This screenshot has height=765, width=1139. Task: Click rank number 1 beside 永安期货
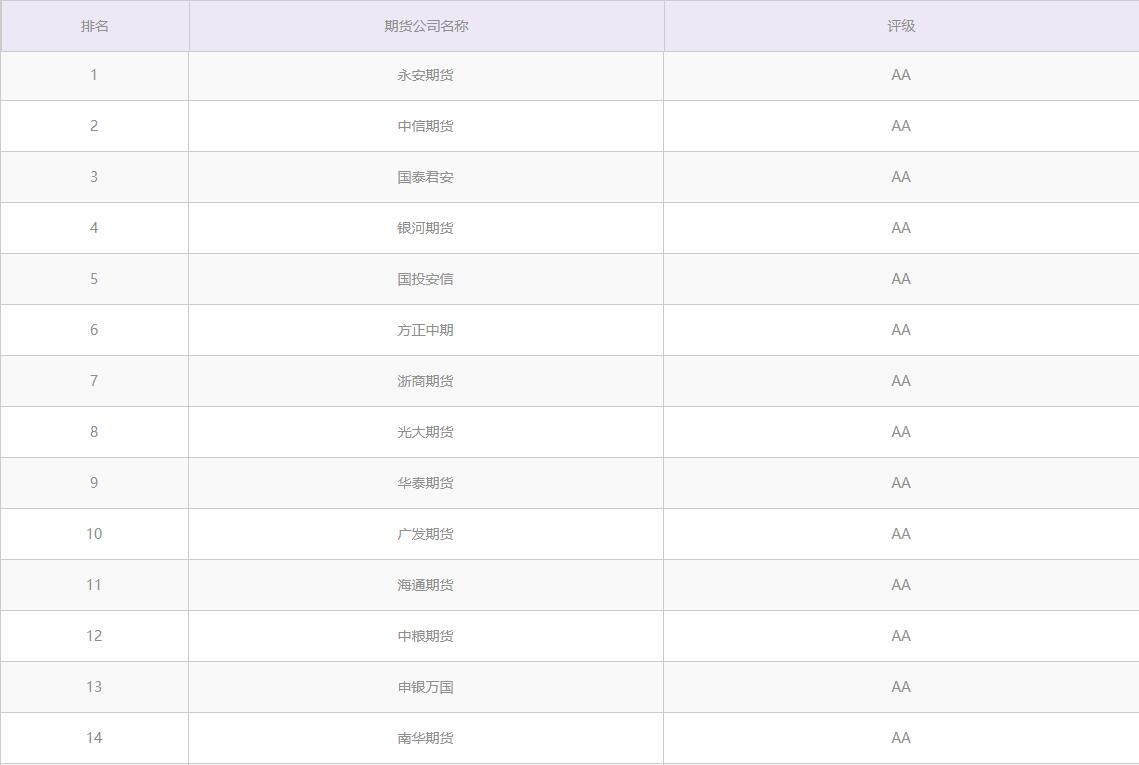click(x=94, y=75)
